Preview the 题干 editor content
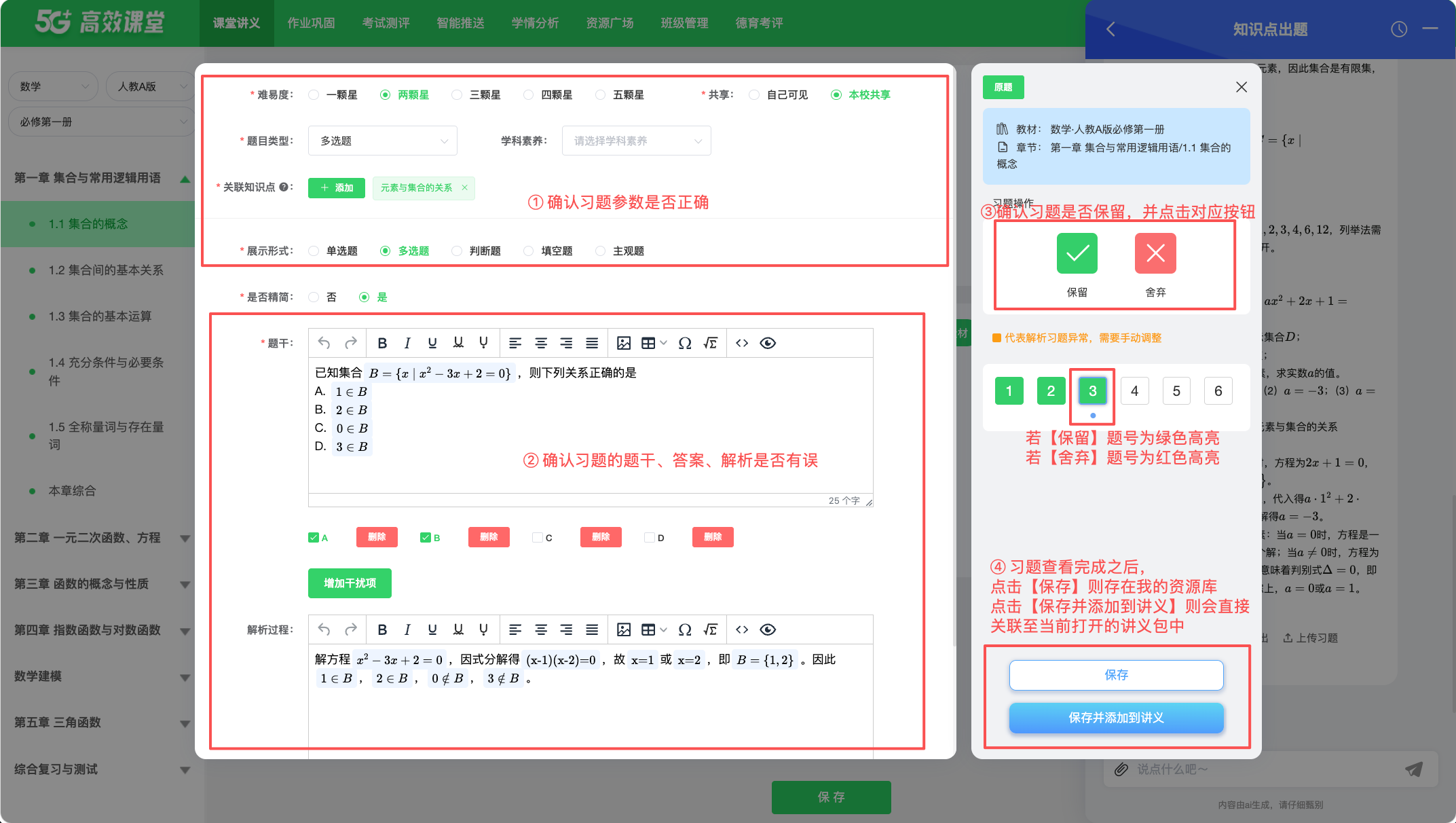This screenshot has width=1456, height=823. click(x=768, y=343)
